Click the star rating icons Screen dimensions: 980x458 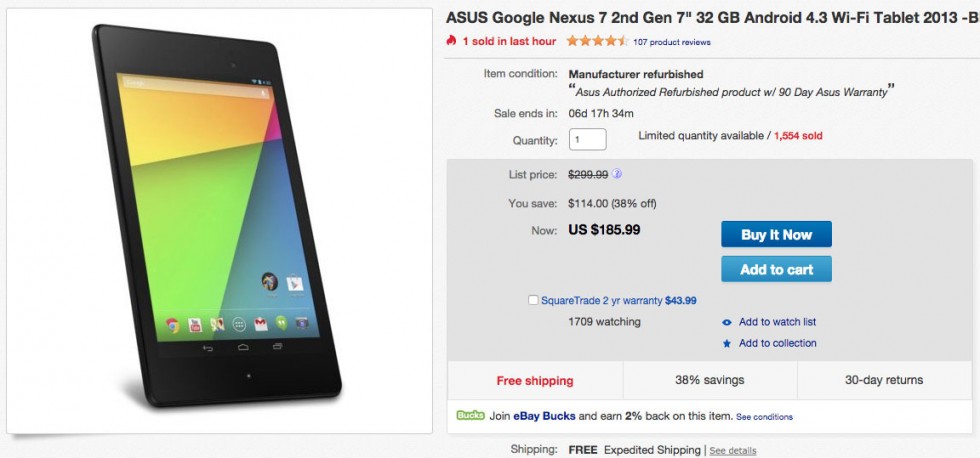pos(596,42)
